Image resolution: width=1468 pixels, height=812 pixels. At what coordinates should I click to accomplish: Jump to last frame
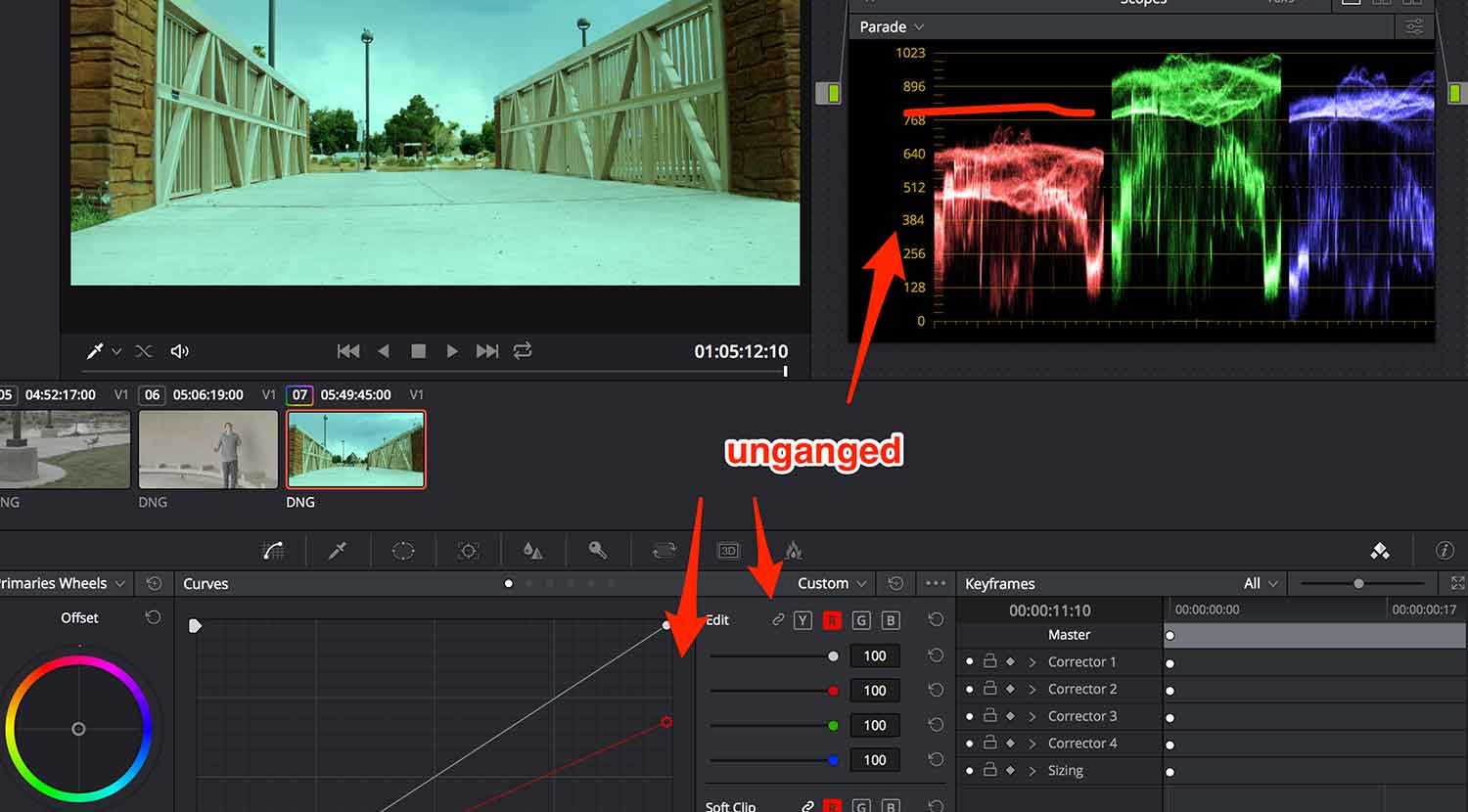487,350
